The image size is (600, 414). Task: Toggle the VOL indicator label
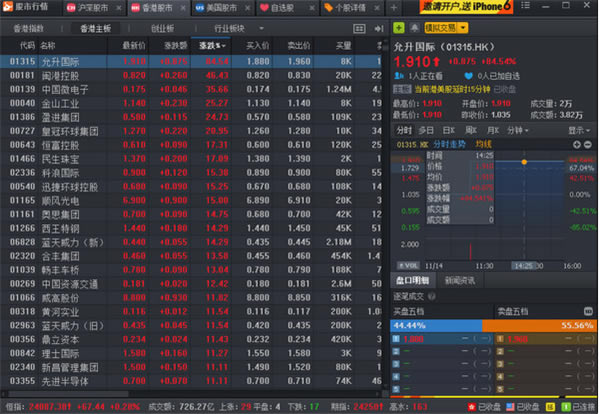coord(408,266)
